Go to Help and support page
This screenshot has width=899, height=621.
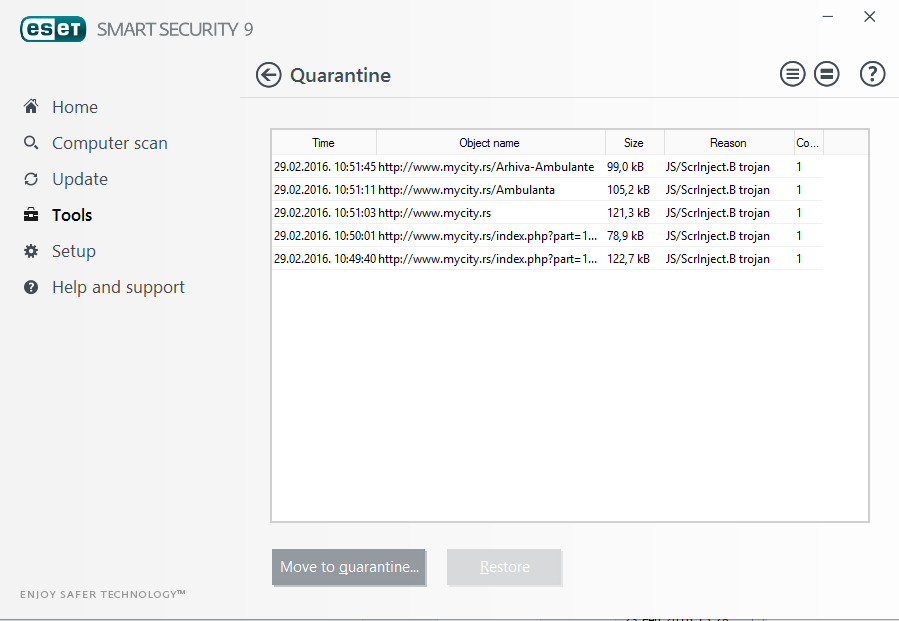(118, 287)
